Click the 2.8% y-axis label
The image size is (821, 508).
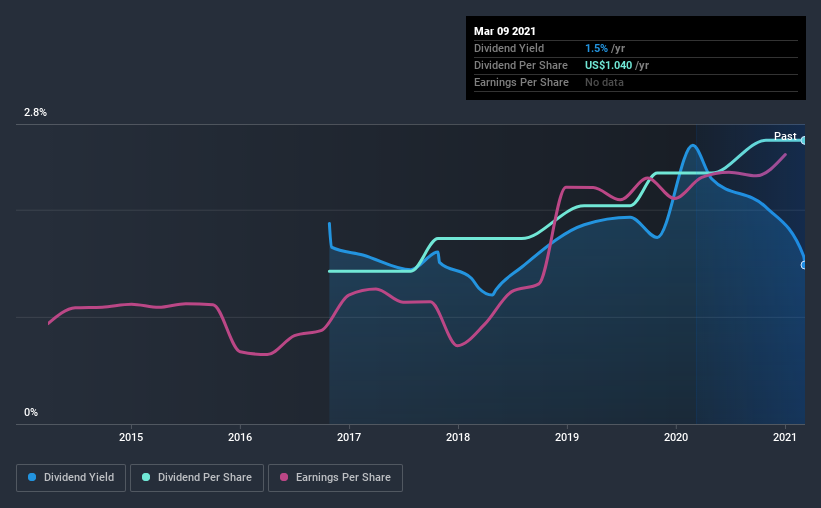35,113
